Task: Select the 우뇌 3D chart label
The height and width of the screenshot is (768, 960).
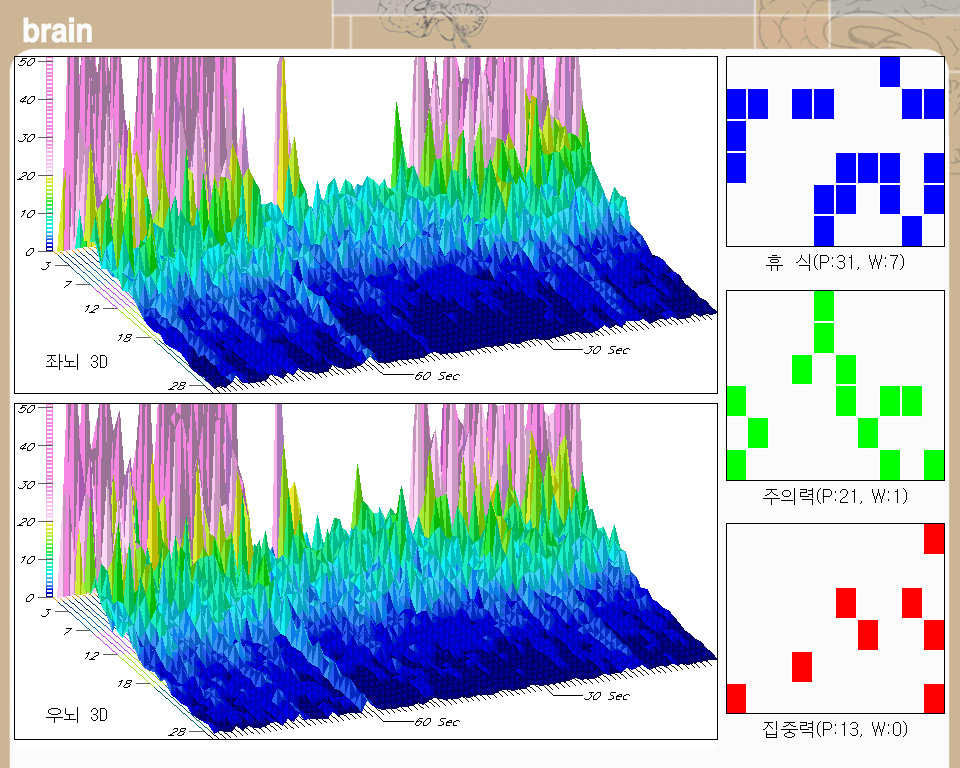Action: 76,715
